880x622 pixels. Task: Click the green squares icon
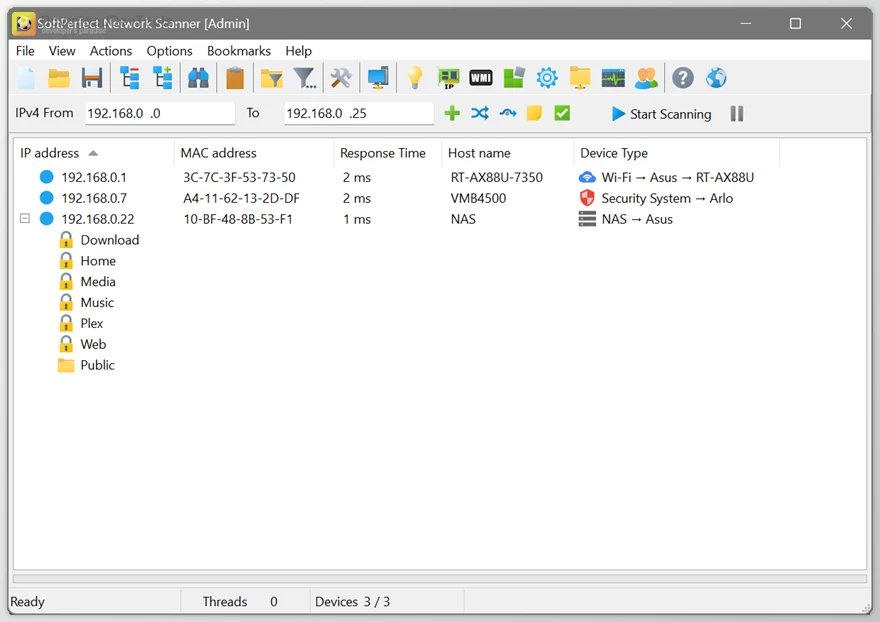(x=514, y=78)
